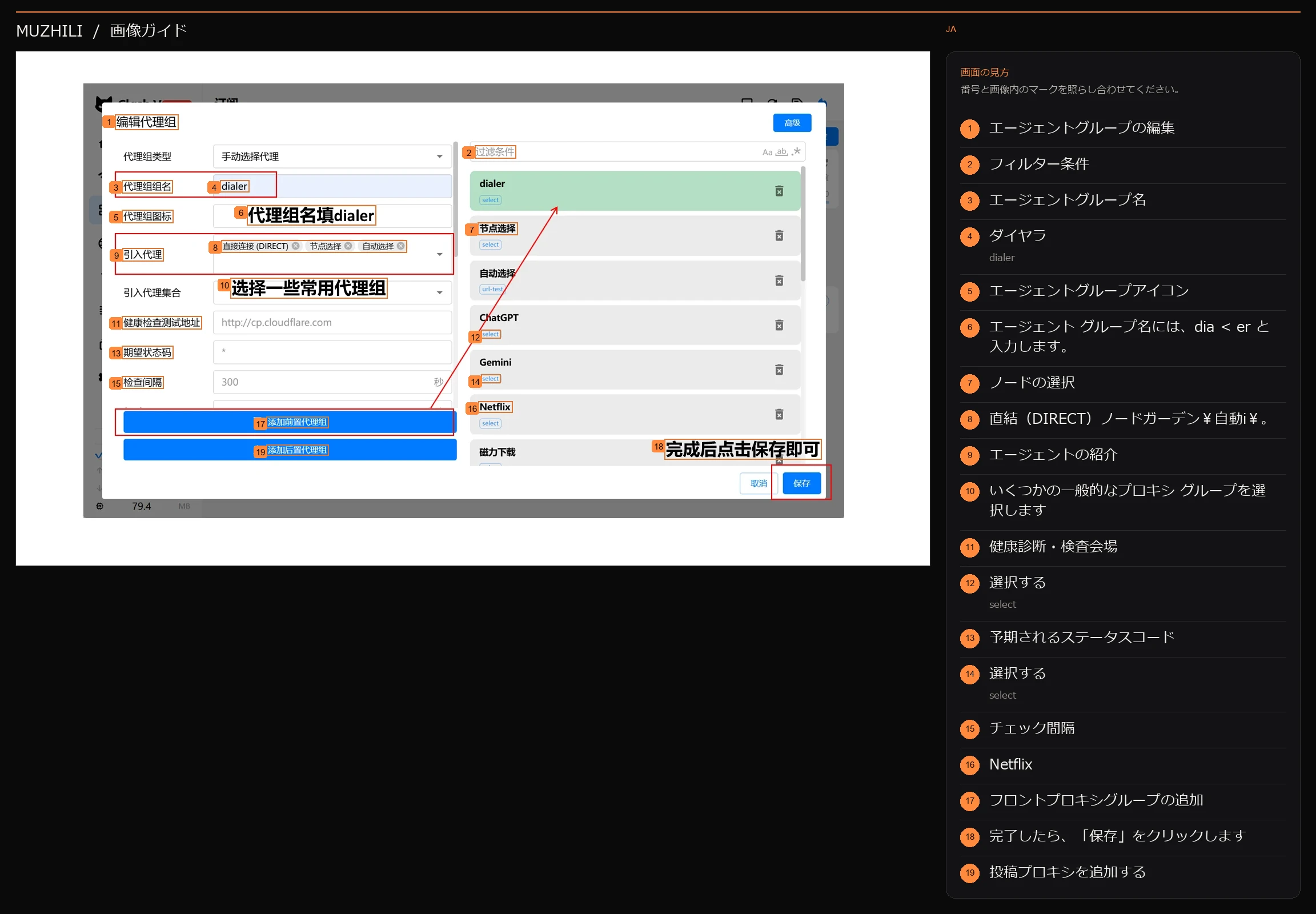Expand the 引入代理集合 dropdown arrow
The width and height of the screenshot is (1316, 914).
[439, 292]
